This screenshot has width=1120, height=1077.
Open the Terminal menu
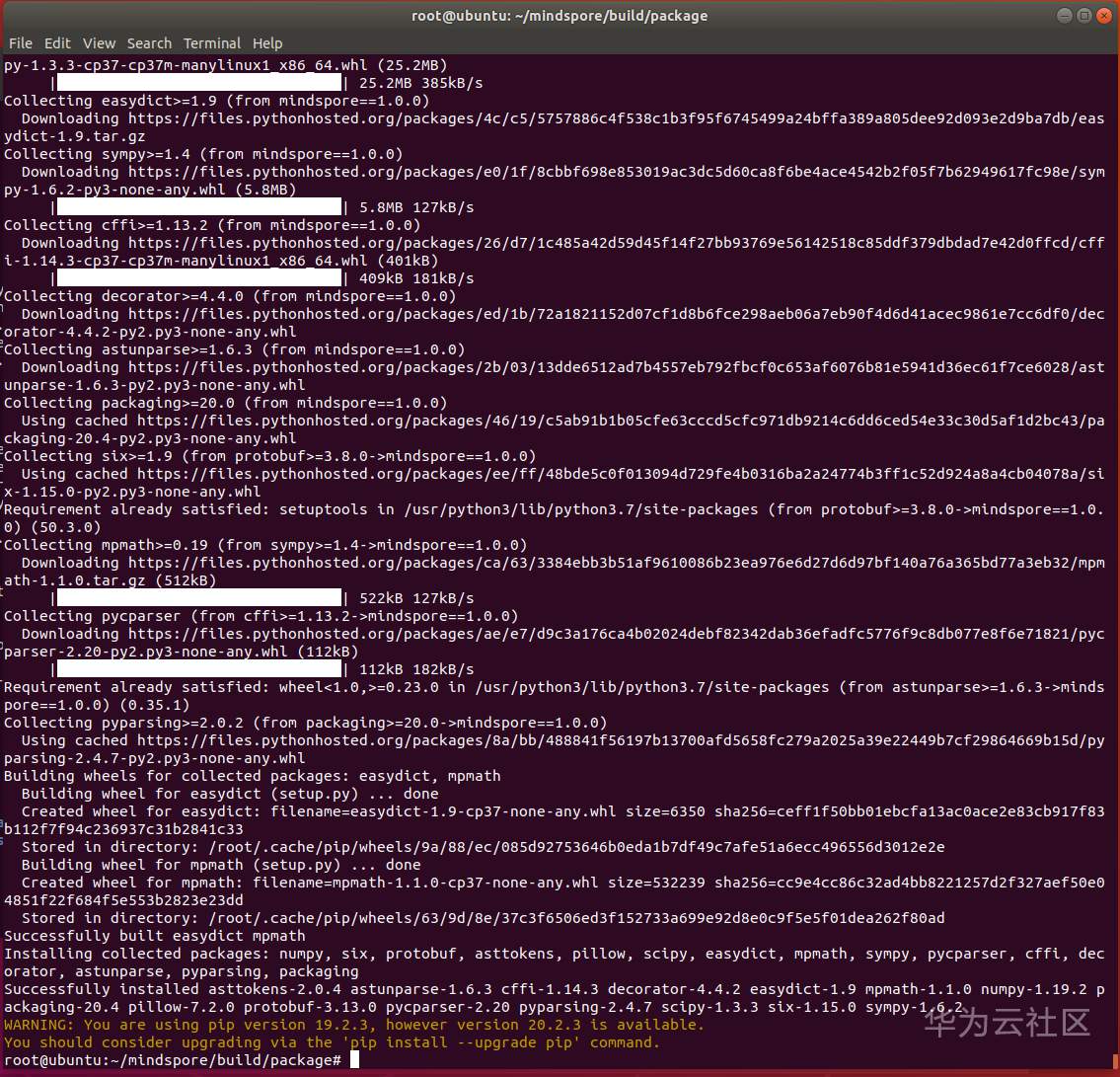[x=211, y=43]
